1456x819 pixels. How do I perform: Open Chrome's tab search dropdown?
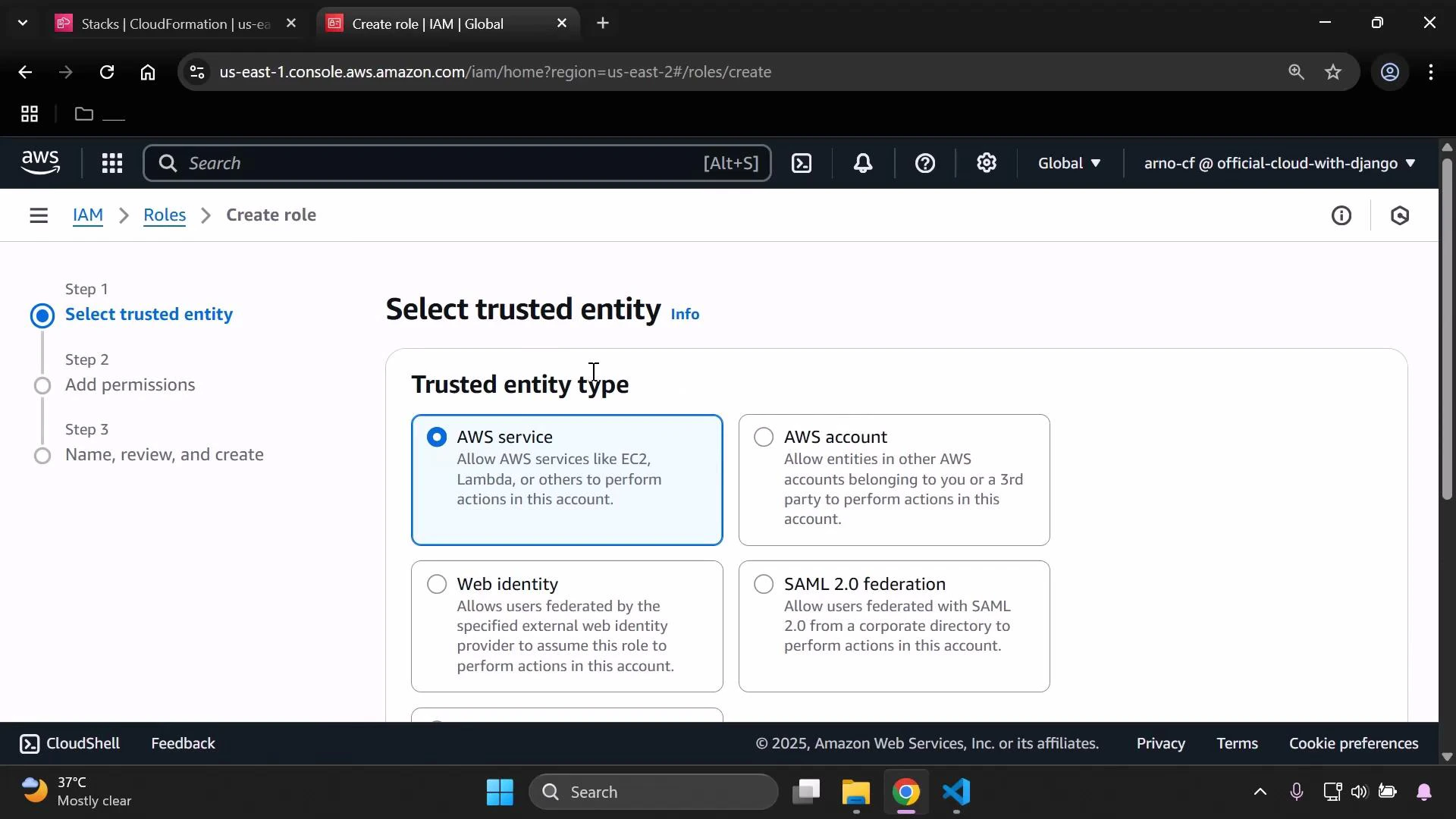pos(23,23)
